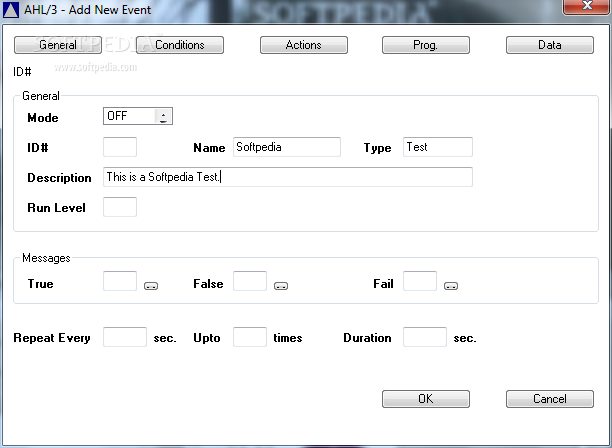Click the Type field containing Test
The width and height of the screenshot is (612, 448).
tap(438, 147)
